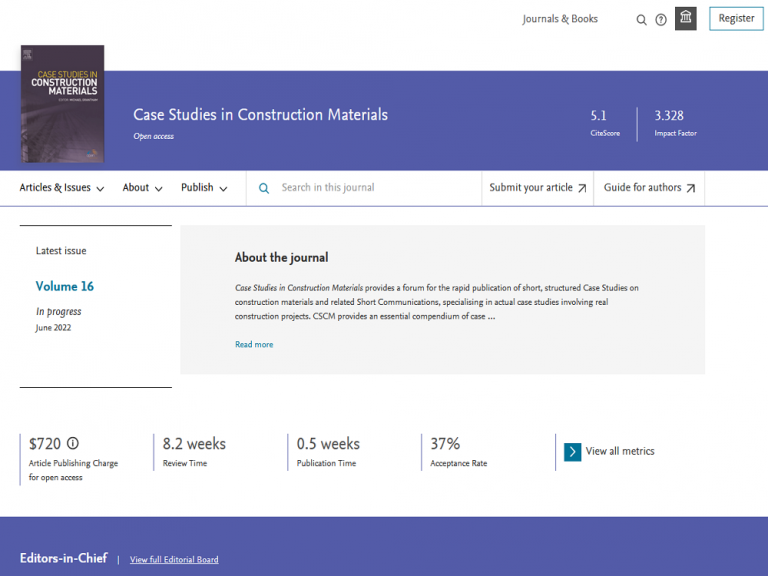View the 5.1 CiteScore metric

(x=605, y=122)
